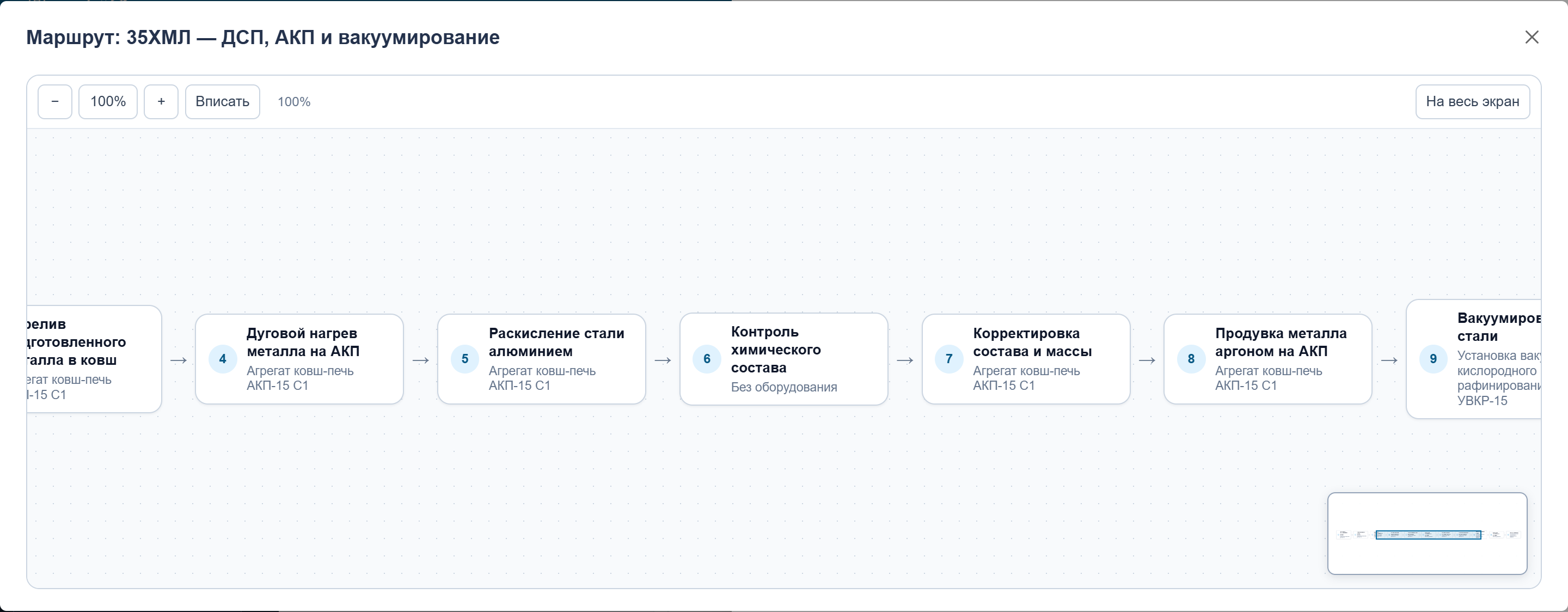Click the step number 7 badge
Viewport: 1568px width, 612px height.
tap(949, 359)
